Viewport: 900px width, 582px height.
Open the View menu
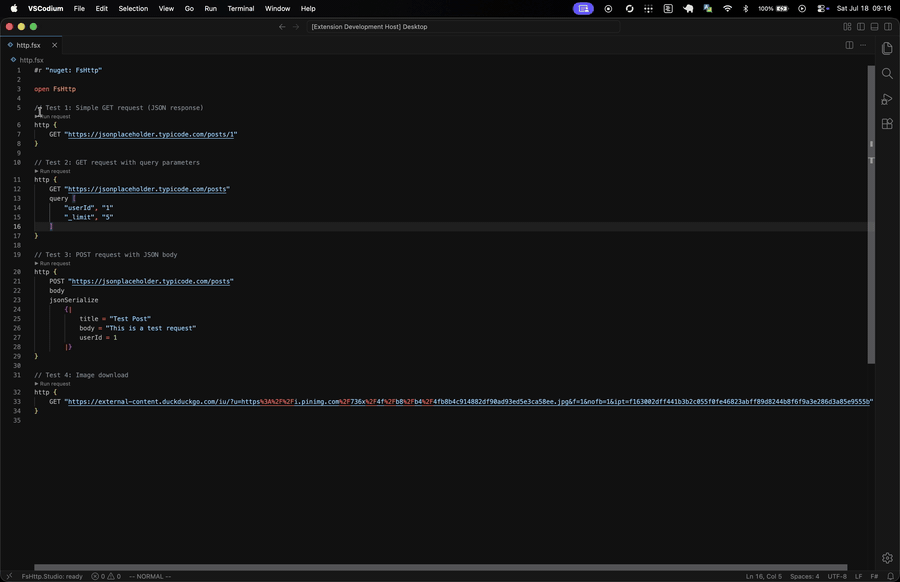[166, 9]
